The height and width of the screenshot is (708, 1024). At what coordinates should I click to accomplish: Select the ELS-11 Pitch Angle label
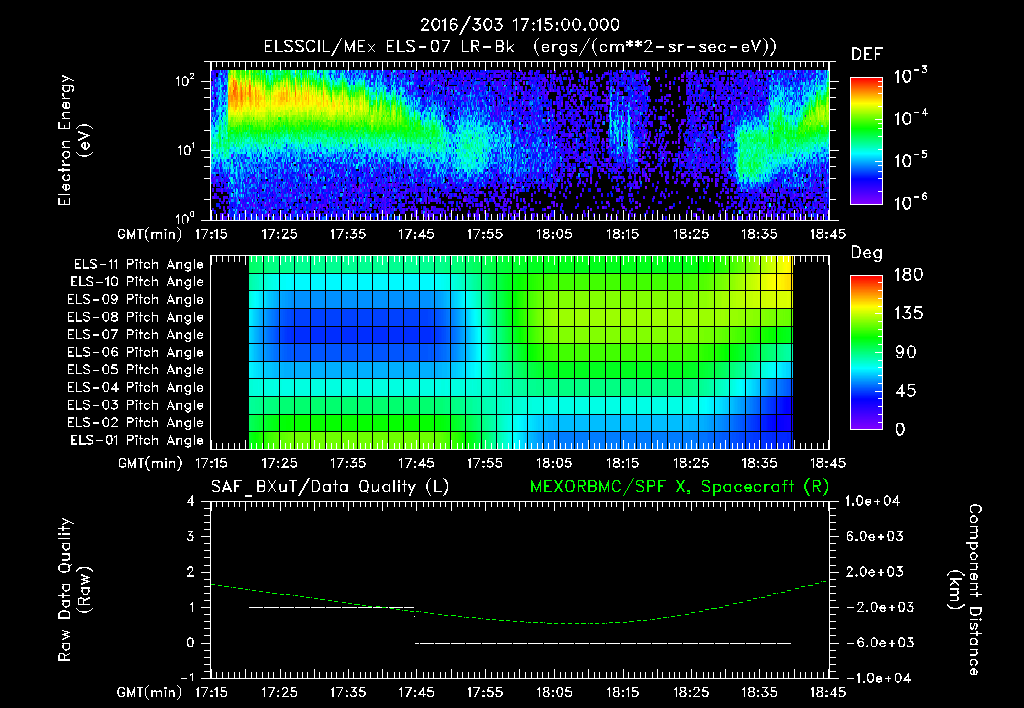coord(138,265)
